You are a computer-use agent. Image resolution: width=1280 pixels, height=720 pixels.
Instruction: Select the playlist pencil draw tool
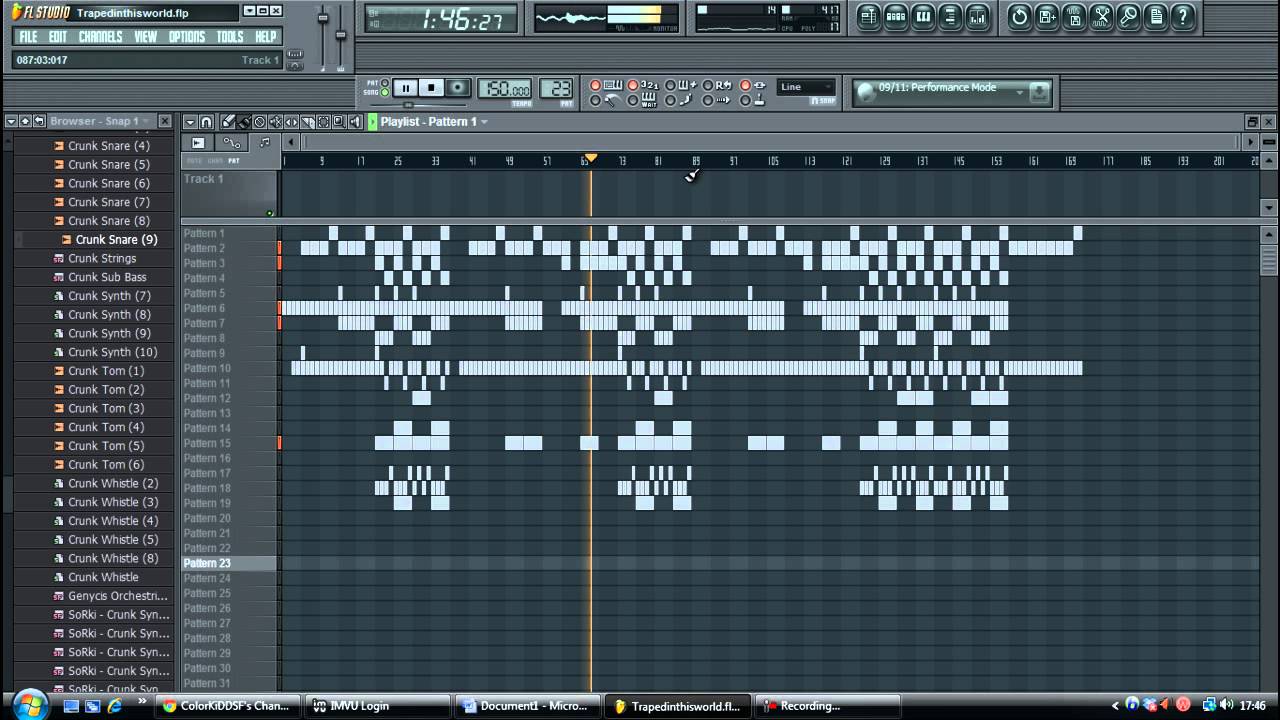pyautogui.click(x=228, y=121)
